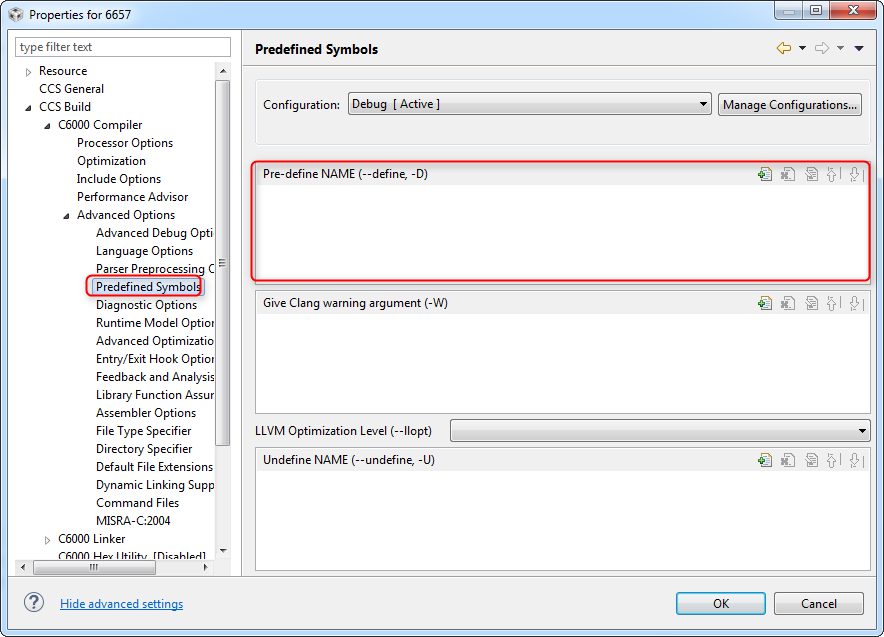Click the Manage Configurations button
This screenshot has height=637, width=884.
(789, 103)
